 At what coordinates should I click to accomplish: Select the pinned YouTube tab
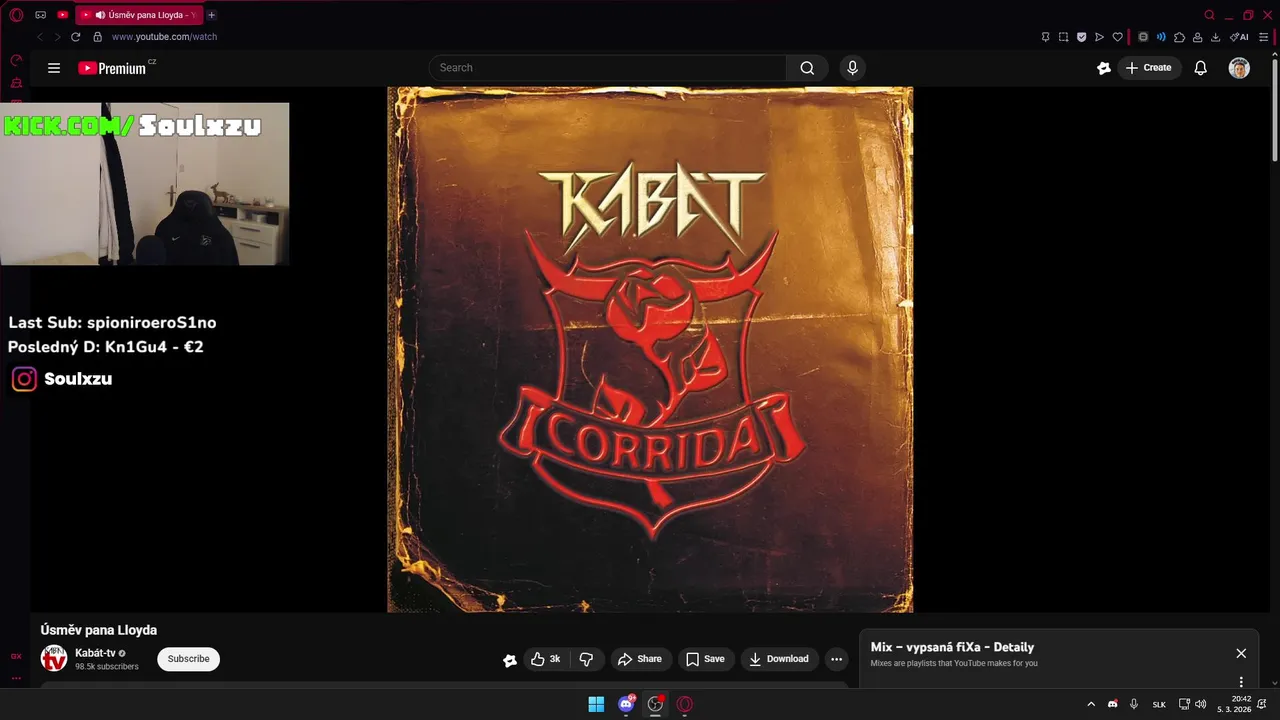pyautogui.click(x=63, y=15)
